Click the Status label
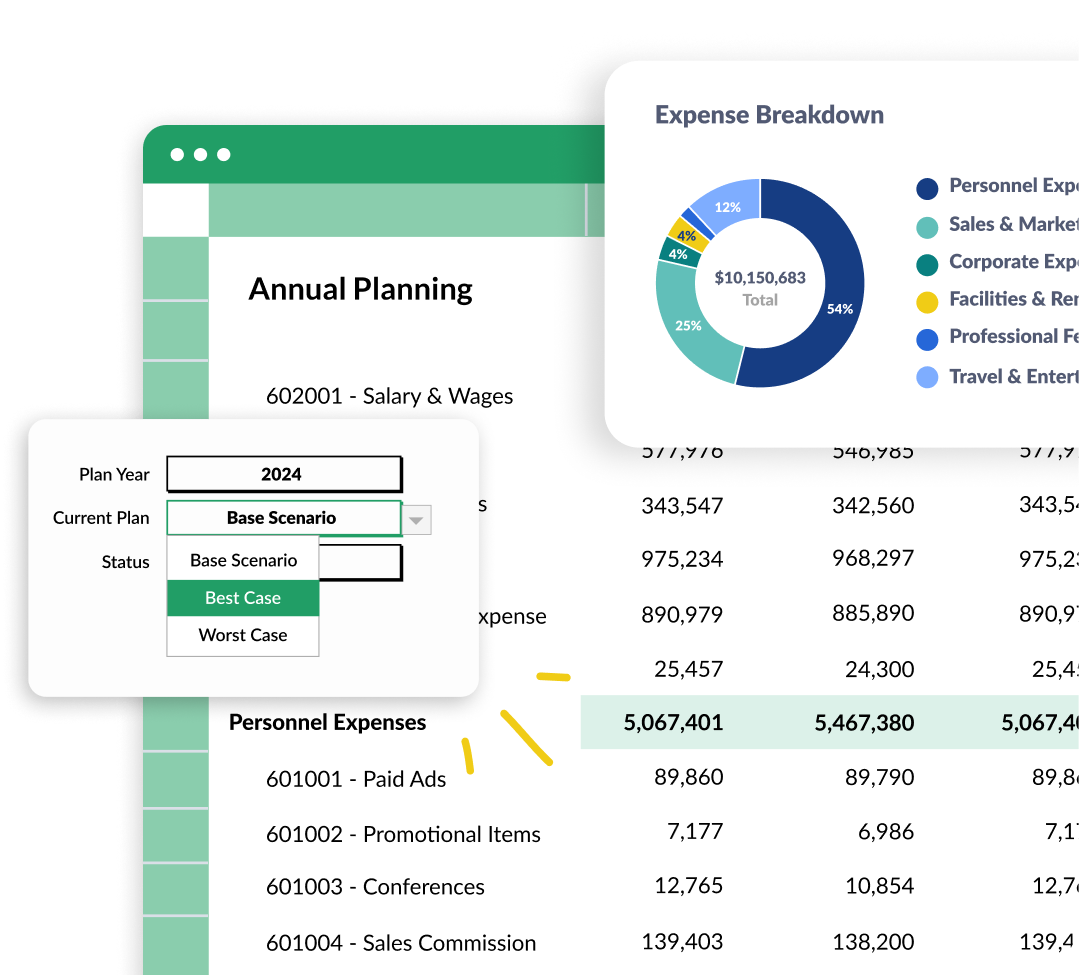Screen dimensions: 1079x975 pyautogui.click(x=125, y=562)
